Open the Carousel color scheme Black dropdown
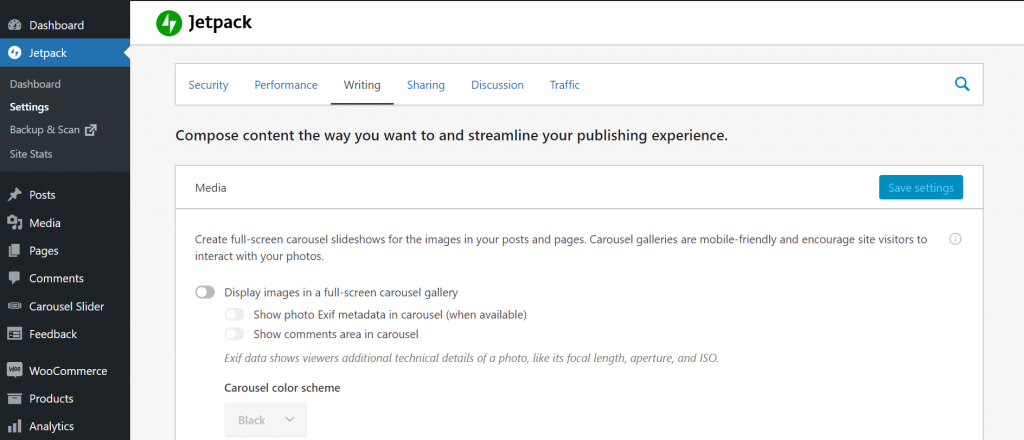The height and width of the screenshot is (440, 1024). pyautogui.click(x=265, y=420)
